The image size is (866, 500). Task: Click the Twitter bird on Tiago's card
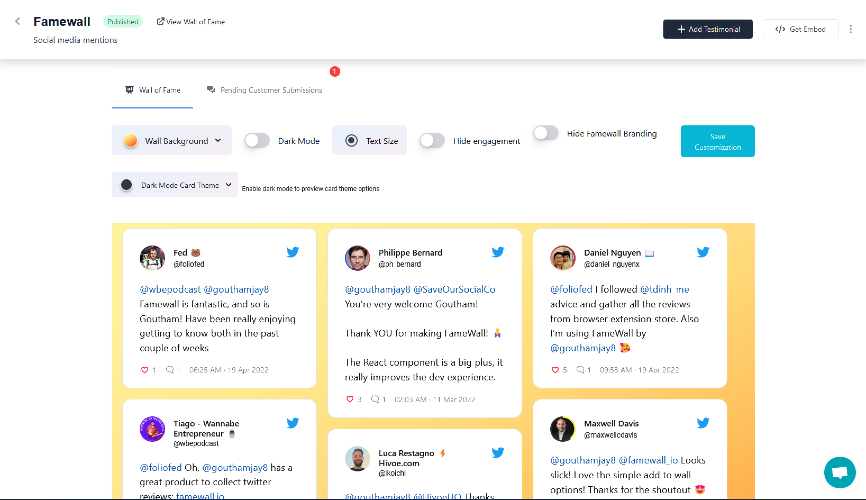293,423
